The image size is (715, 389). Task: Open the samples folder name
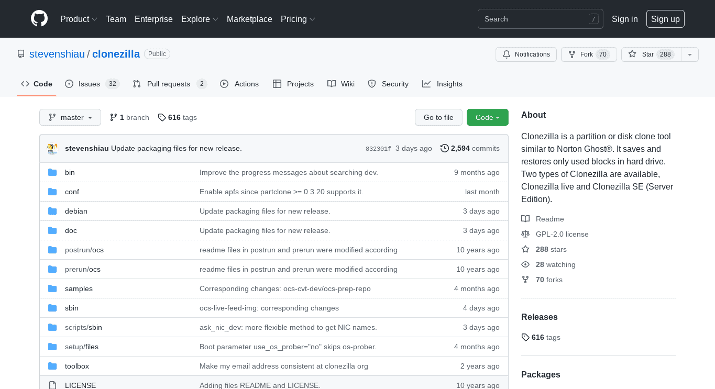pyautogui.click(x=78, y=289)
